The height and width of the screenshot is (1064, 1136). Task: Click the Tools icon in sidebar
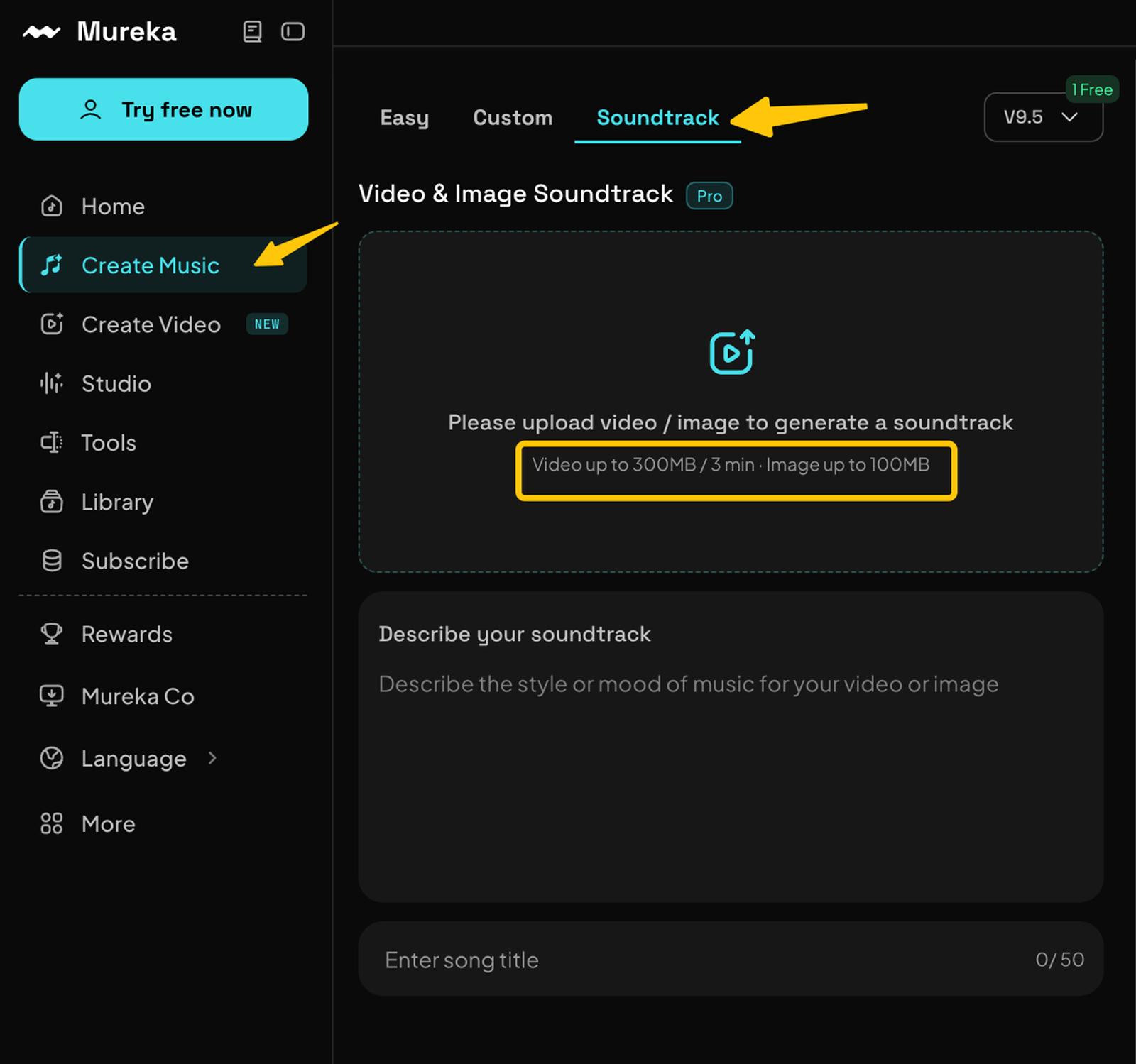pos(51,442)
